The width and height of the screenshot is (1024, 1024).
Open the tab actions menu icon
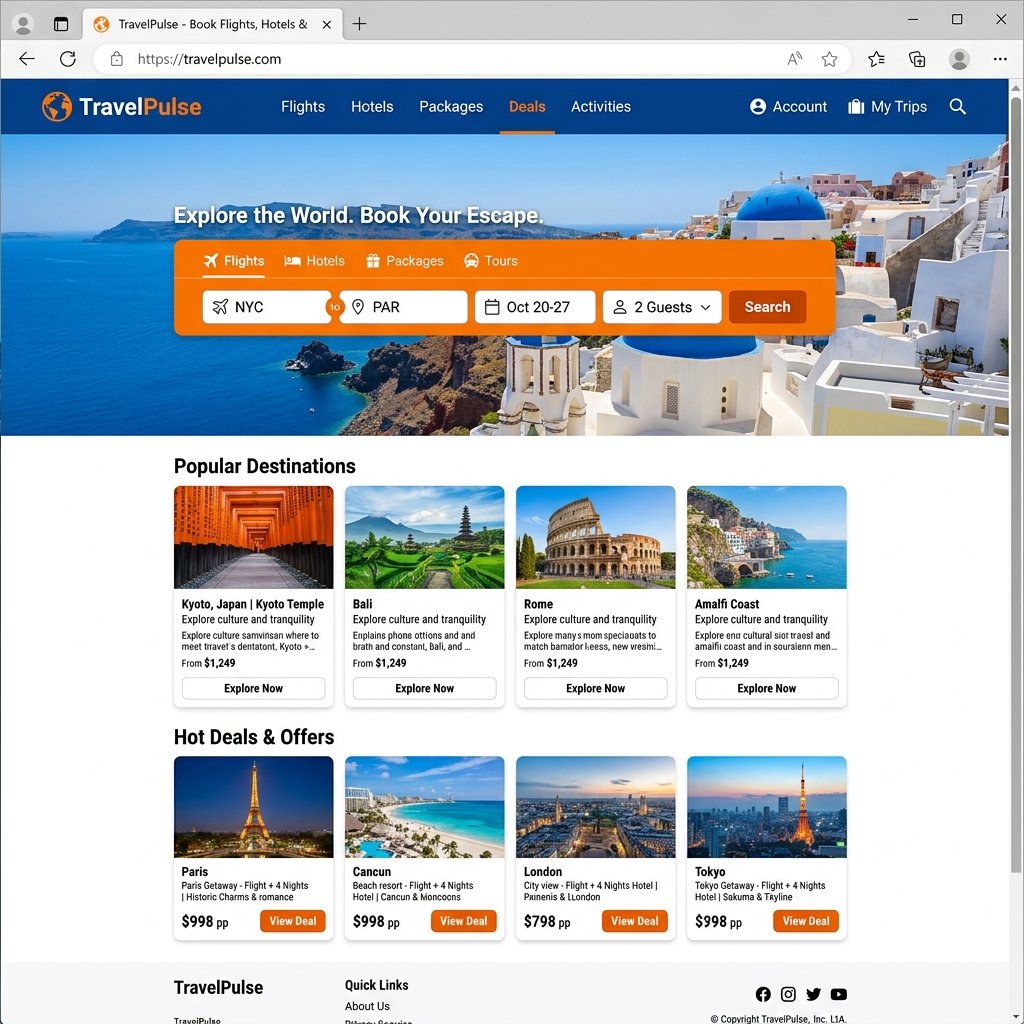(x=61, y=24)
